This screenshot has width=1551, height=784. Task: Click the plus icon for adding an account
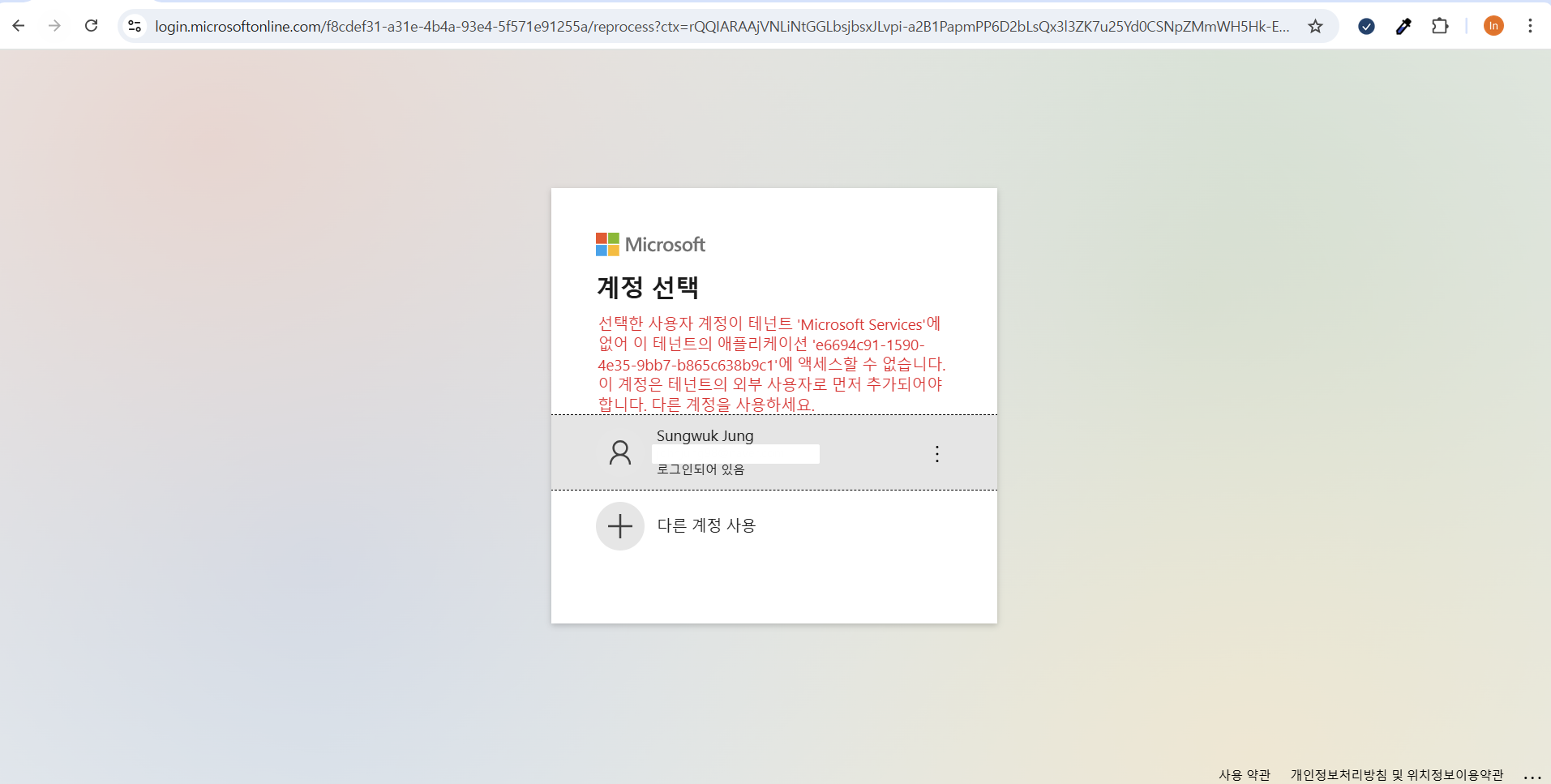(619, 525)
